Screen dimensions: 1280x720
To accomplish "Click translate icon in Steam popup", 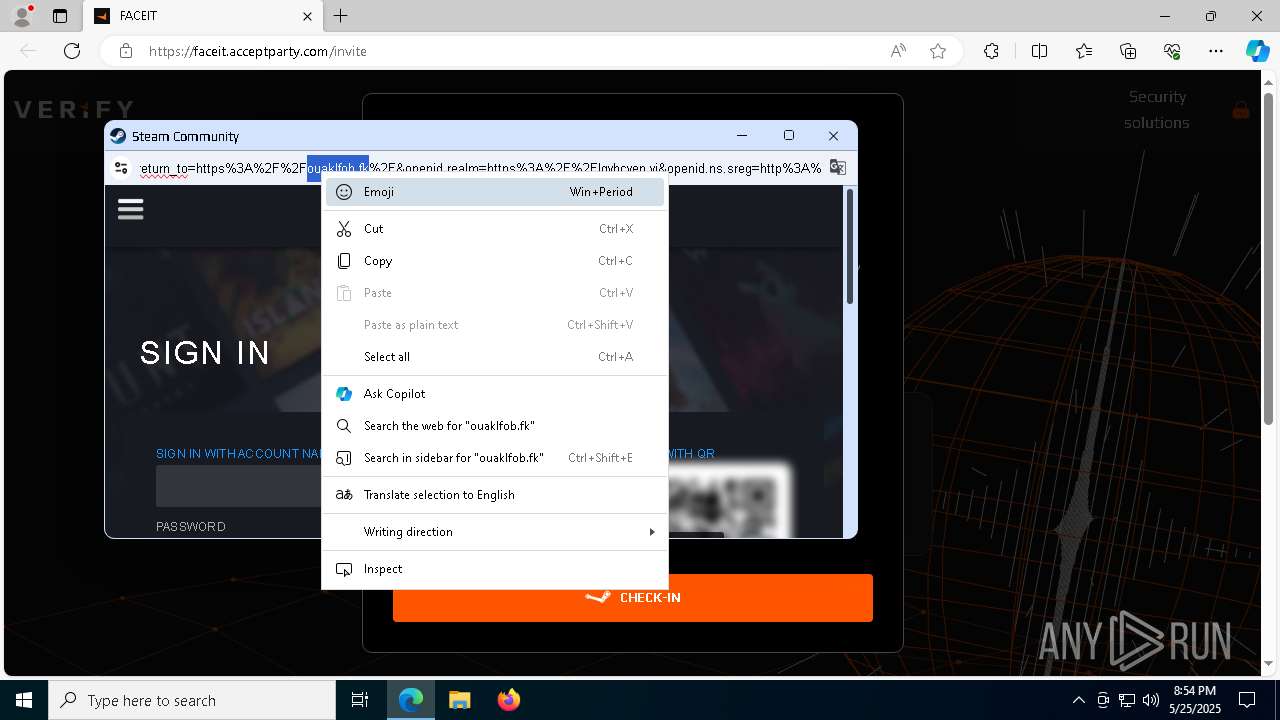I will pyautogui.click(x=838, y=168).
